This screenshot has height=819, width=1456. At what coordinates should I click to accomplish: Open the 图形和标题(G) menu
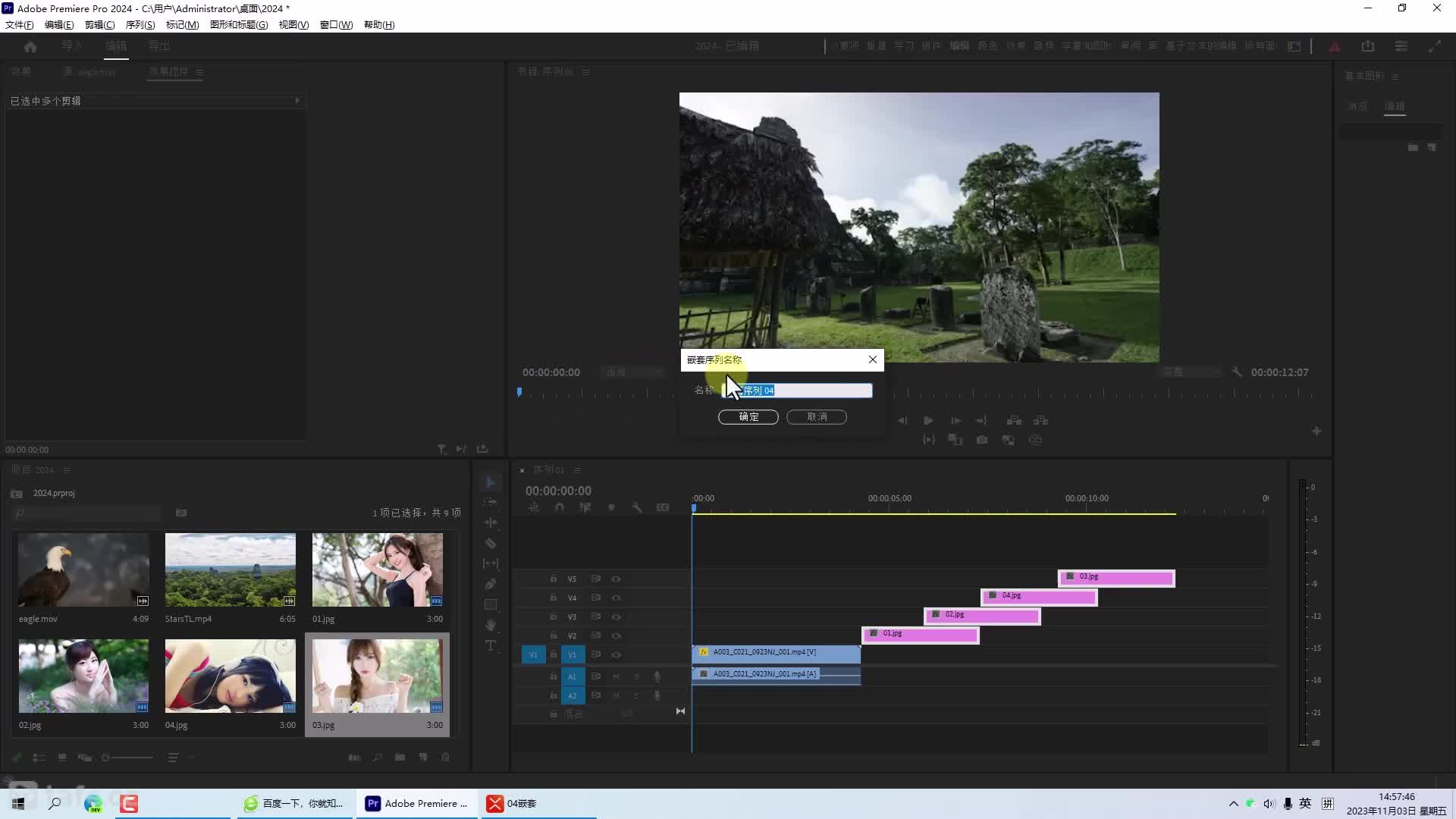[x=239, y=25]
